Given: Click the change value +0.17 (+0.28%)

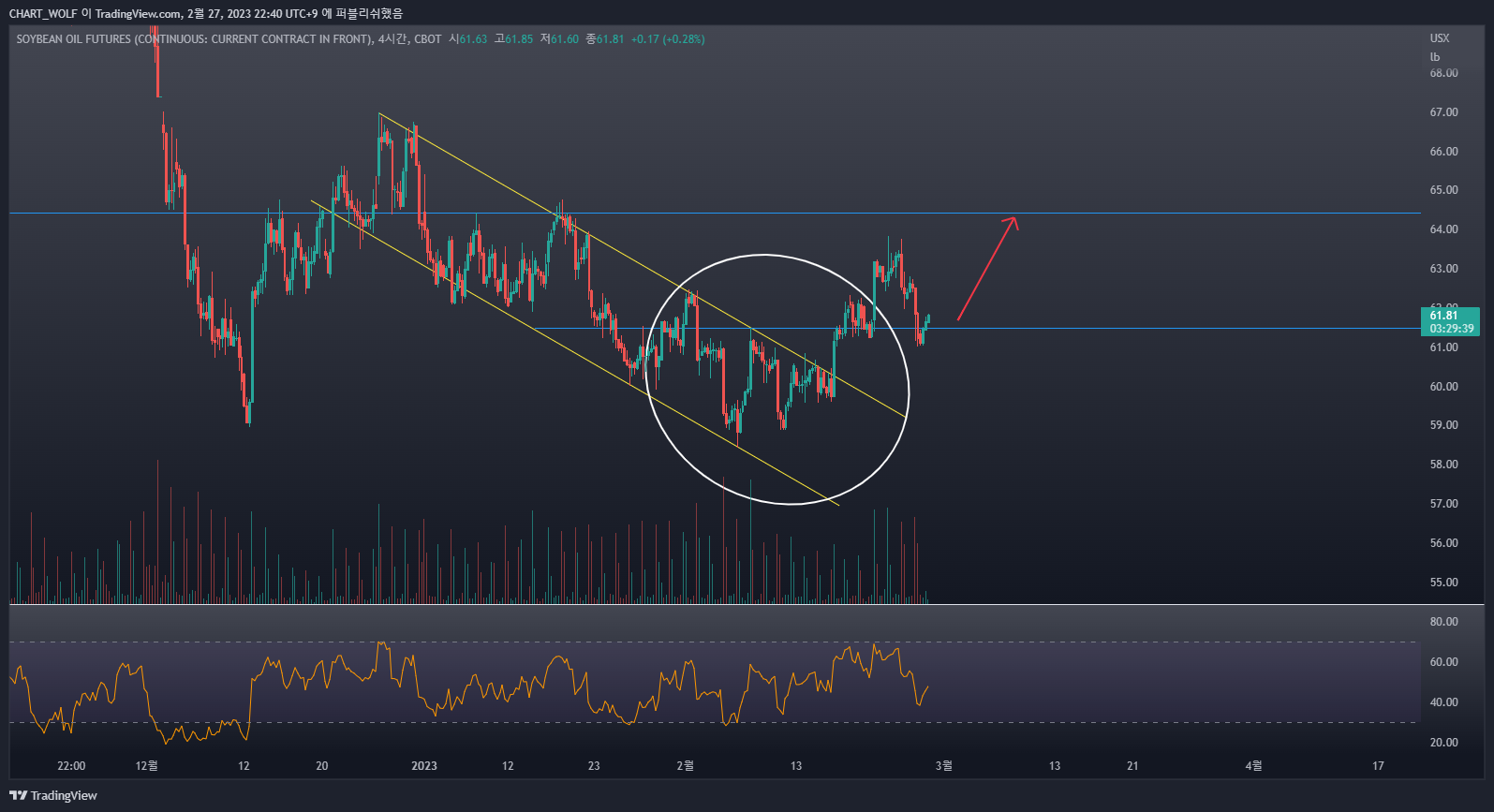Looking at the screenshot, I should pos(668,39).
